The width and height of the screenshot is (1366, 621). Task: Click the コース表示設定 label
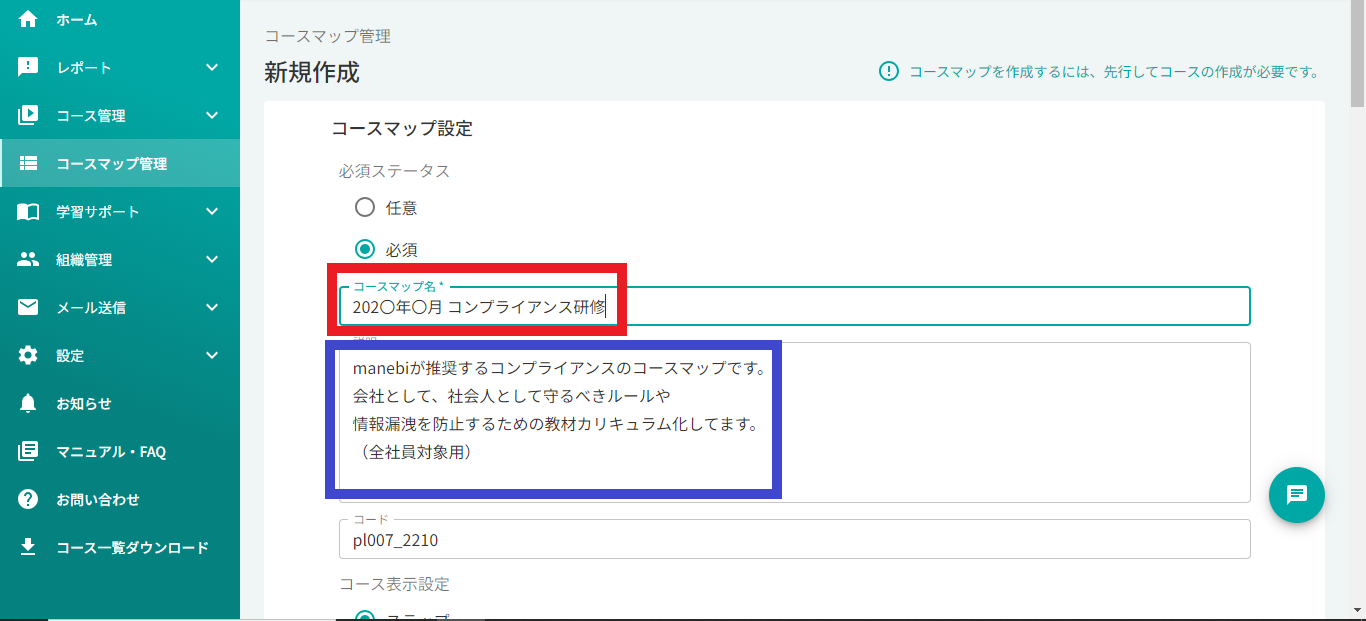click(x=394, y=583)
